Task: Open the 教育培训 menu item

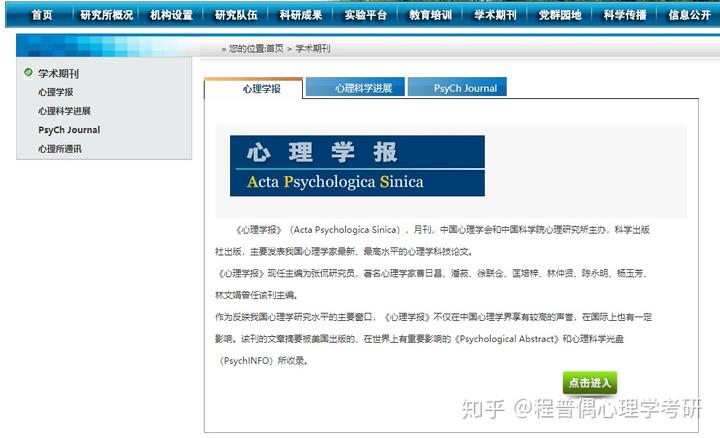Action: 430,15
